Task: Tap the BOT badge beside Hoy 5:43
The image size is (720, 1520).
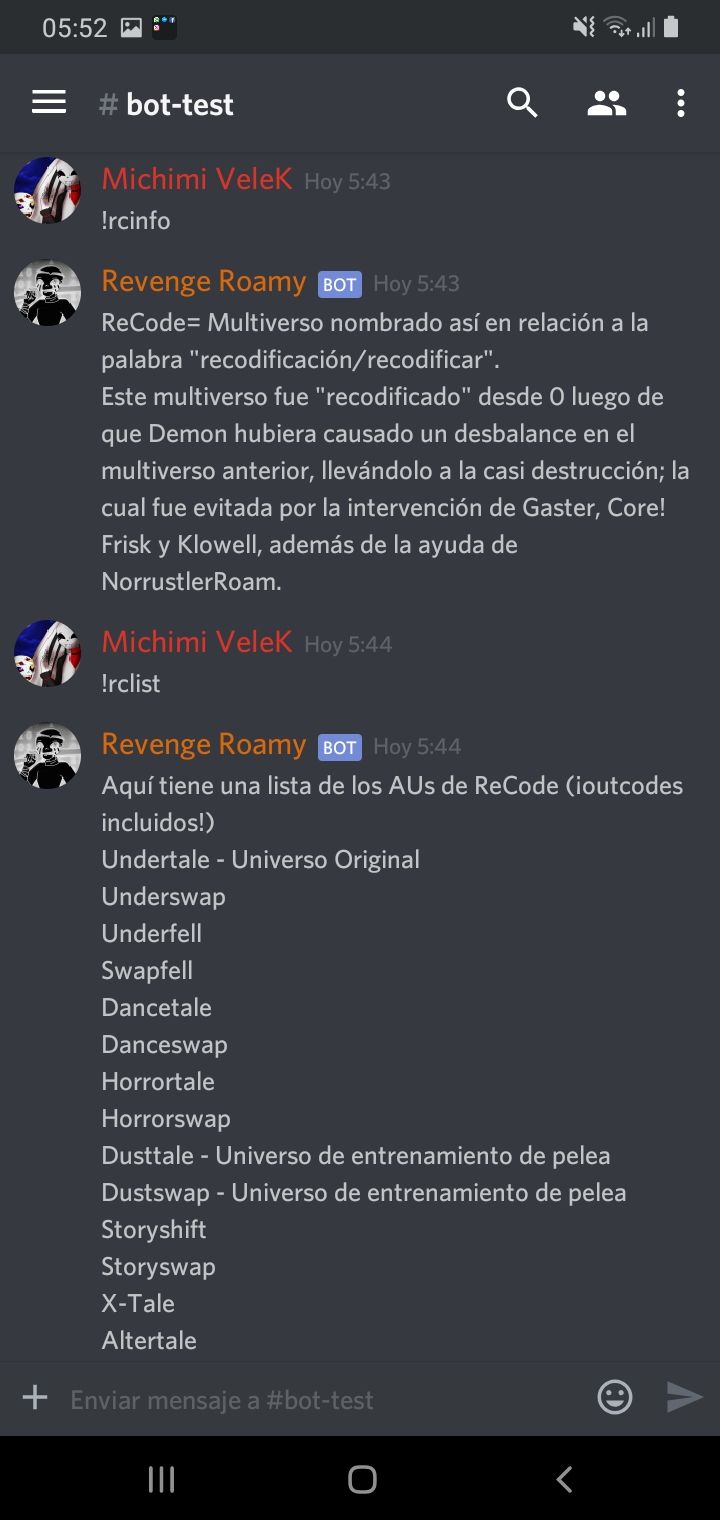Action: pyautogui.click(x=340, y=285)
